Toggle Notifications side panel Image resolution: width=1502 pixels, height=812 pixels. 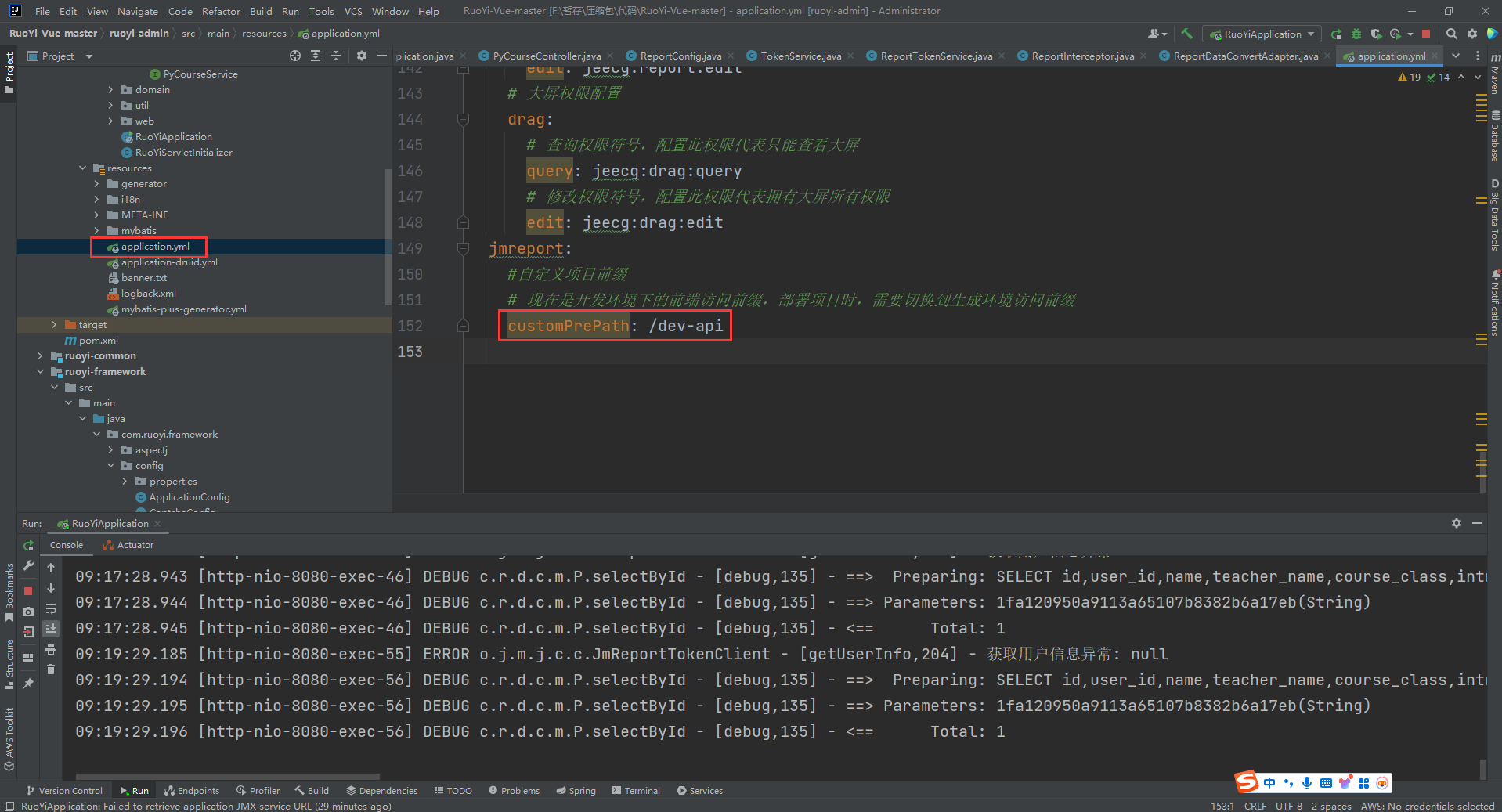point(1494,304)
